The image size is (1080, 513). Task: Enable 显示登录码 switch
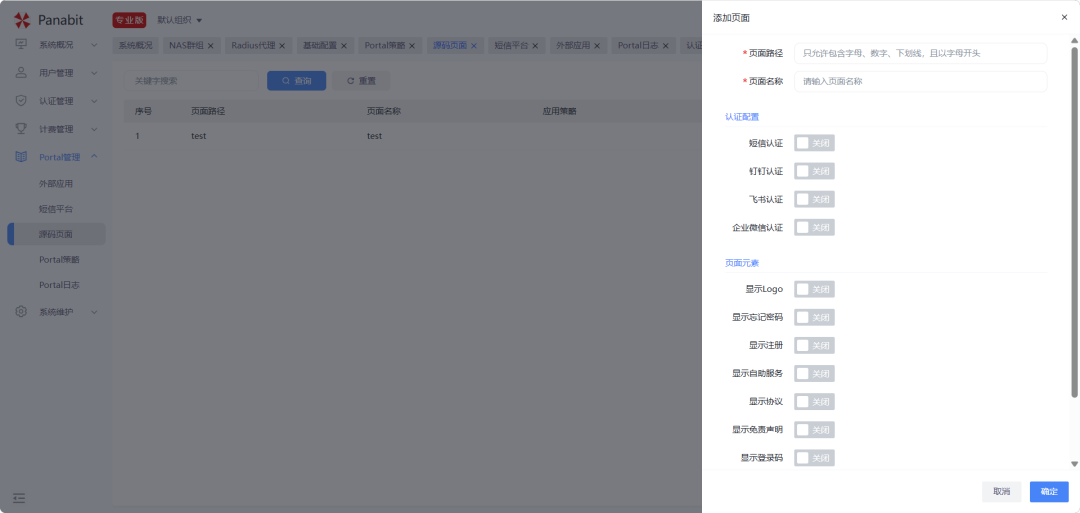(x=814, y=458)
